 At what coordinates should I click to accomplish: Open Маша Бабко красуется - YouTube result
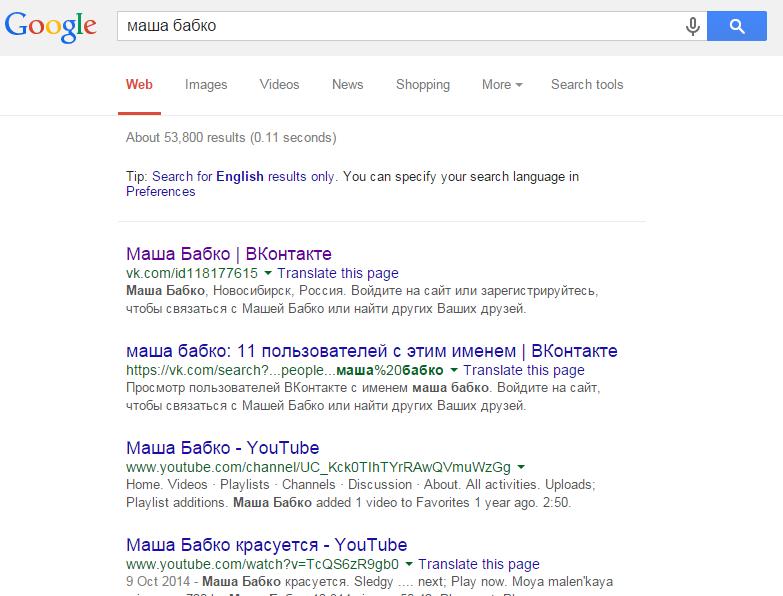(267, 545)
